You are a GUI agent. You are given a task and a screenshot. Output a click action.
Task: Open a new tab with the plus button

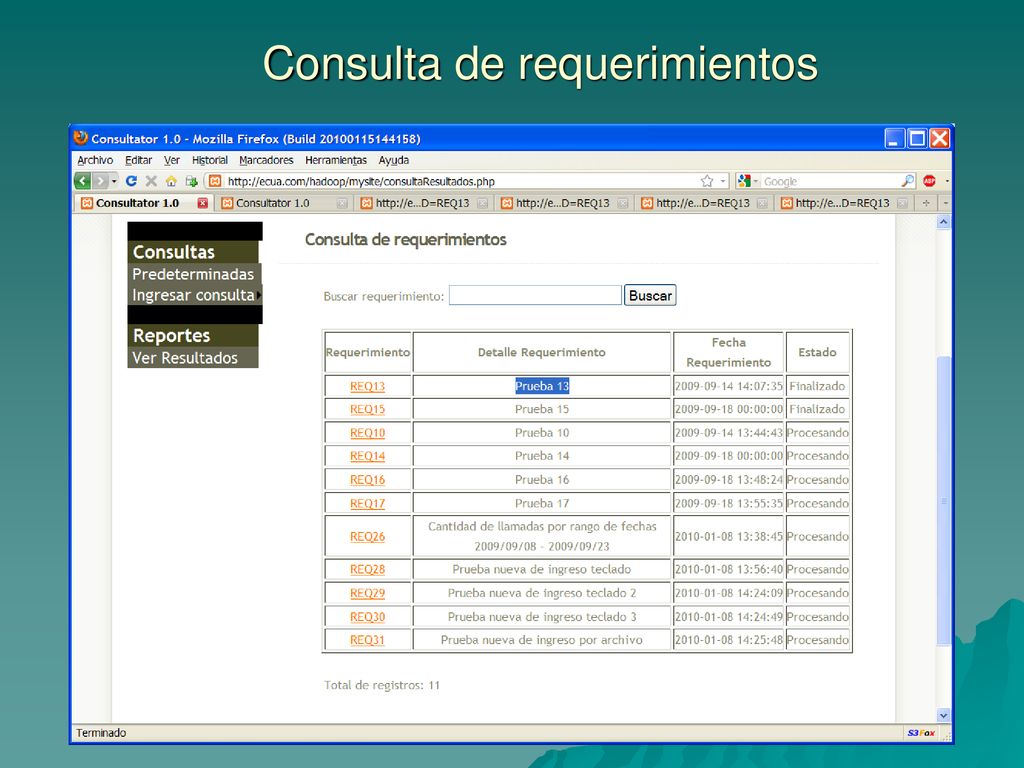coord(926,203)
